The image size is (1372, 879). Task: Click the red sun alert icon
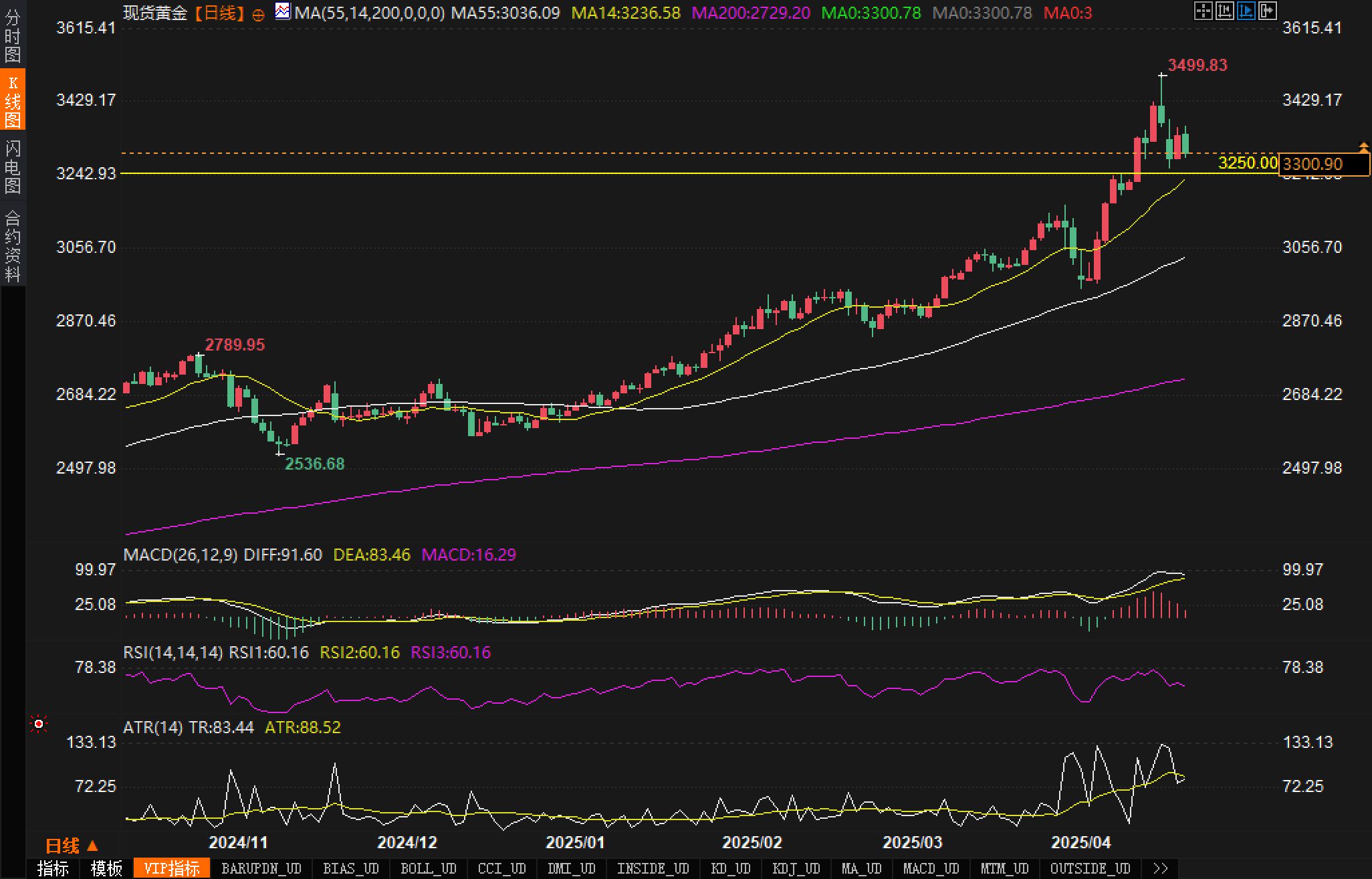click(x=39, y=724)
